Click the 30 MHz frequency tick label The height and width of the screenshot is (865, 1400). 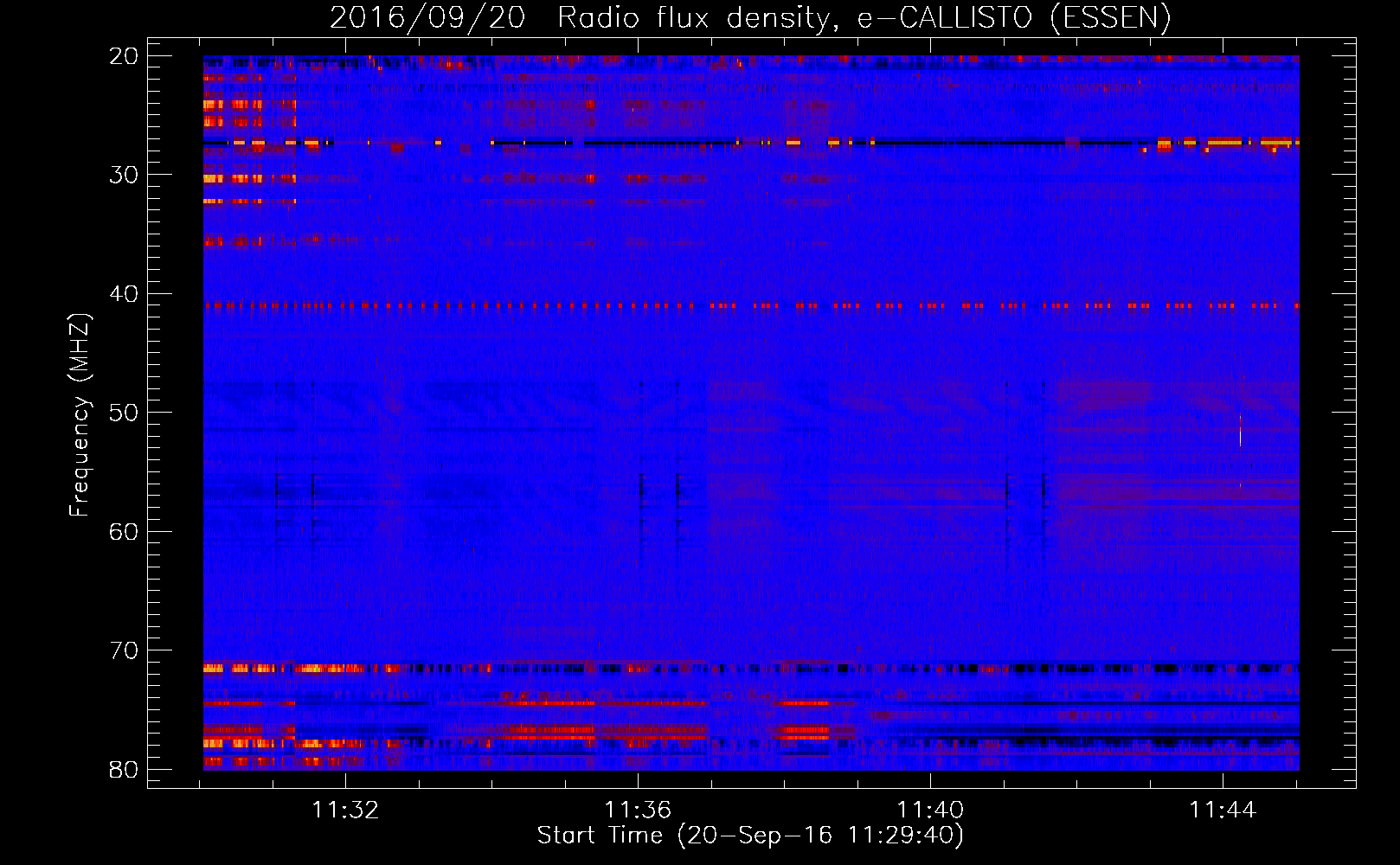[124, 175]
